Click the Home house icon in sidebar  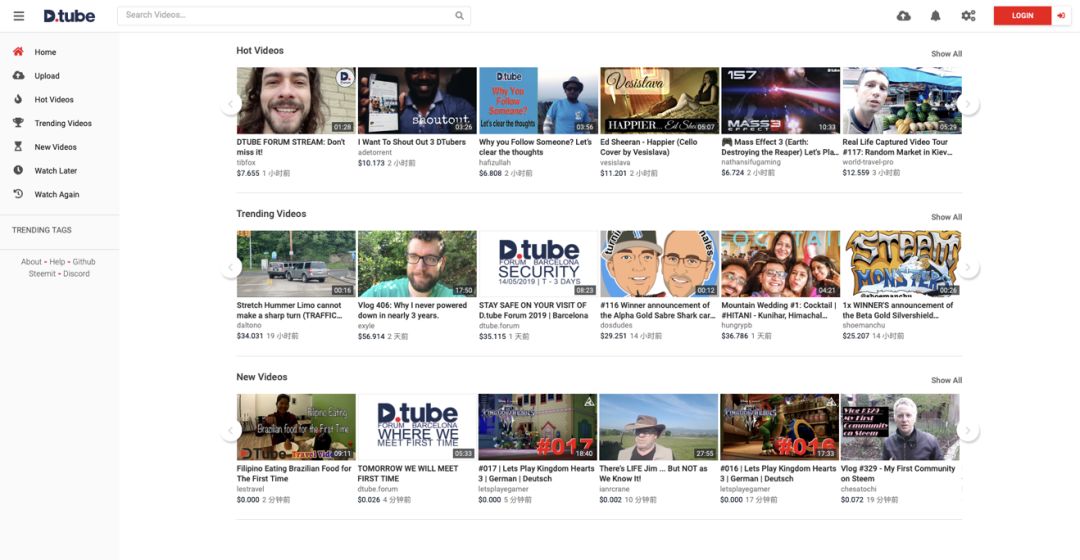point(19,52)
